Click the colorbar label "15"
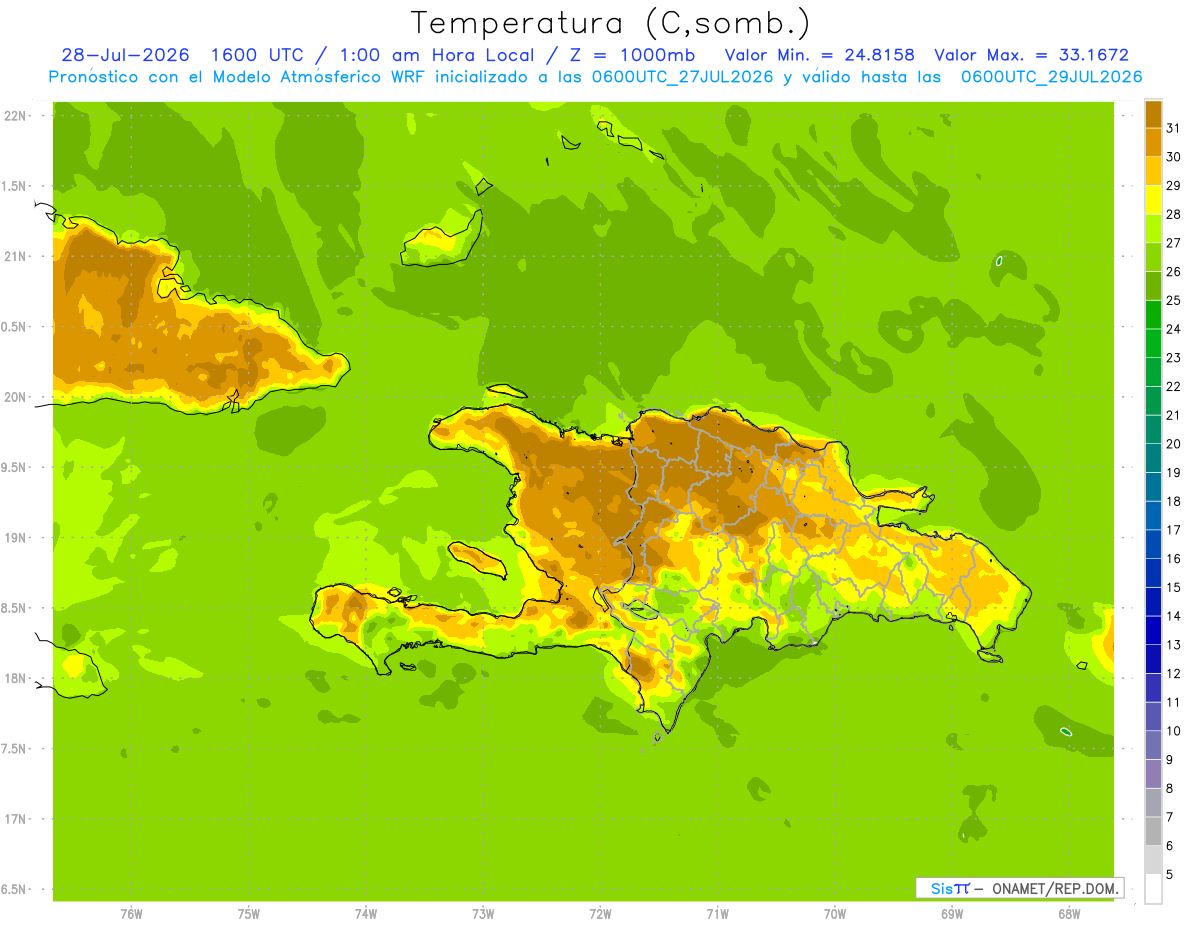Viewport: 1200px width, 927px height. coord(1174,588)
